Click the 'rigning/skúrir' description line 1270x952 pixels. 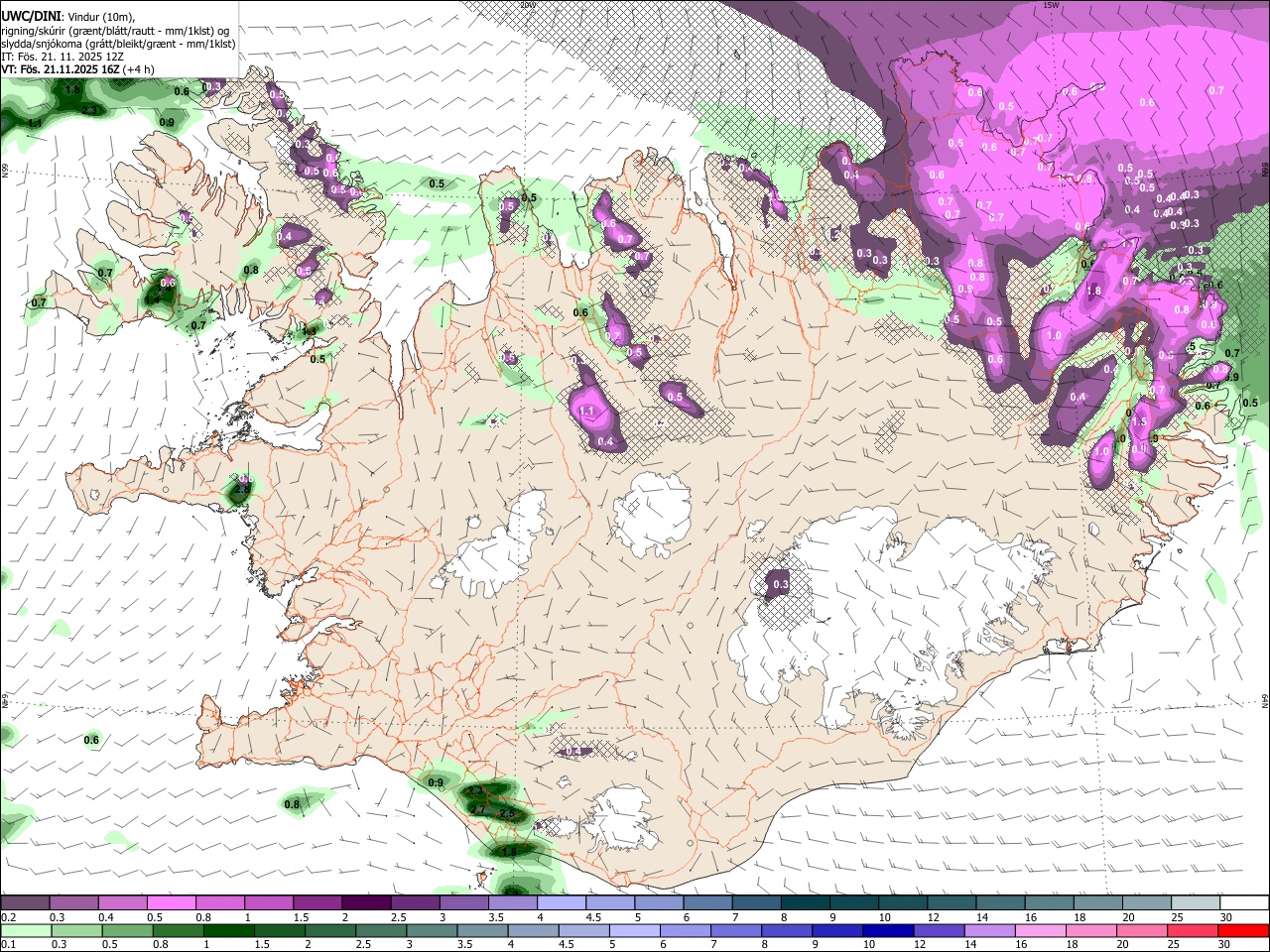tap(115, 31)
